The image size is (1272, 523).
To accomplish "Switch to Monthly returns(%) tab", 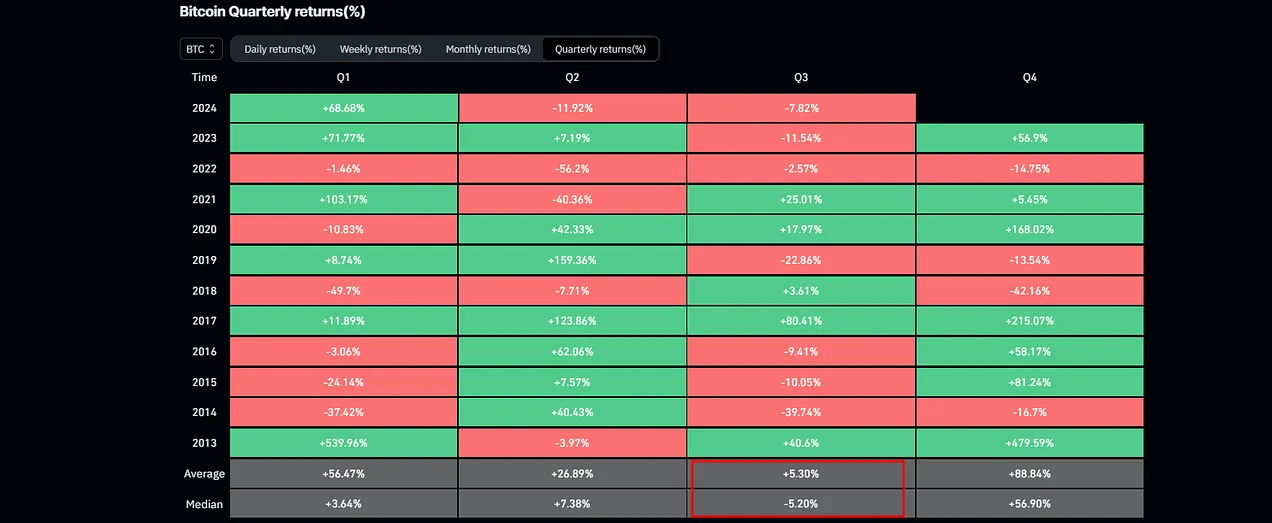I will pyautogui.click(x=488, y=49).
